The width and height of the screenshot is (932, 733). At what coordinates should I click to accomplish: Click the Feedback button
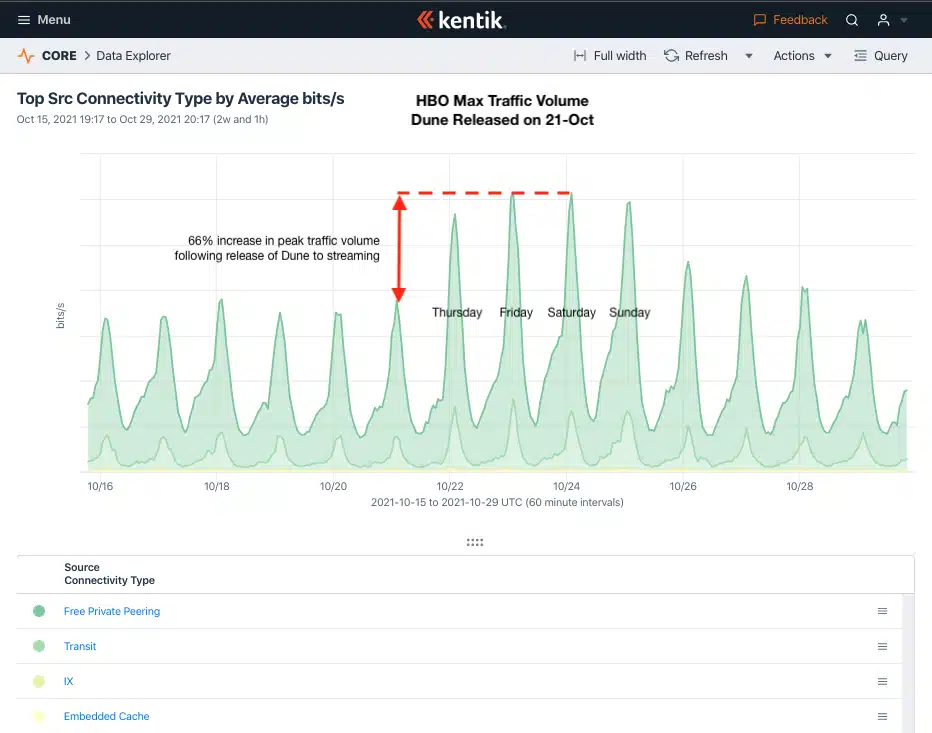point(790,20)
